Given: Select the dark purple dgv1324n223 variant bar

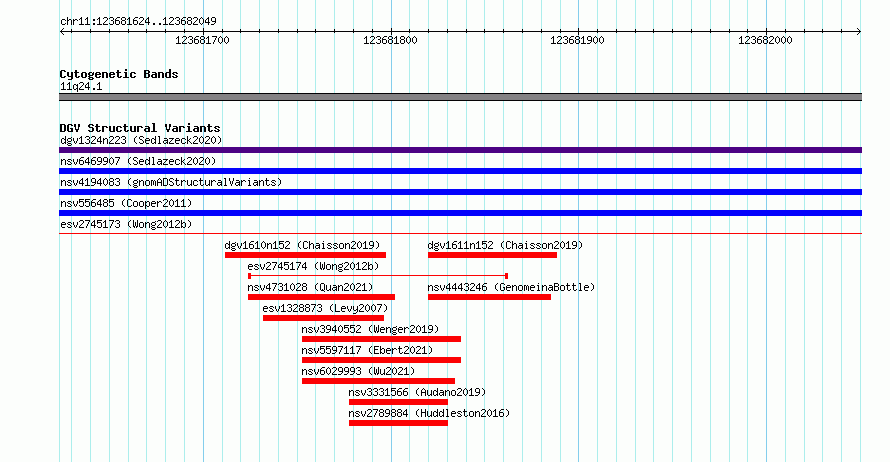Looking at the screenshot, I should click(460, 150).
